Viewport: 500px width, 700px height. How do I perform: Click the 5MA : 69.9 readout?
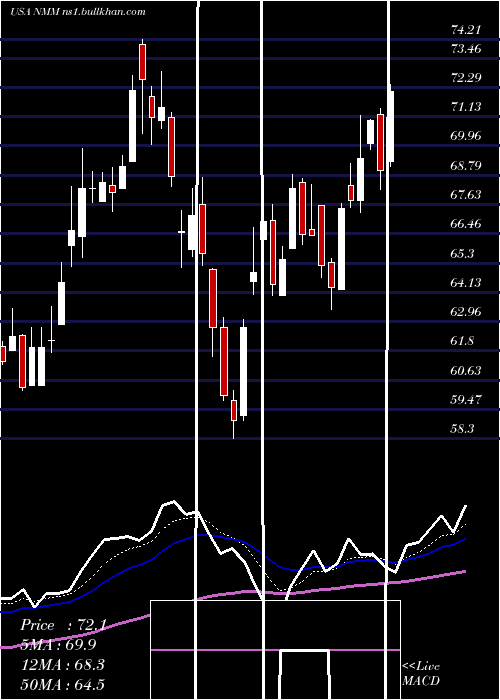(58, 645)
